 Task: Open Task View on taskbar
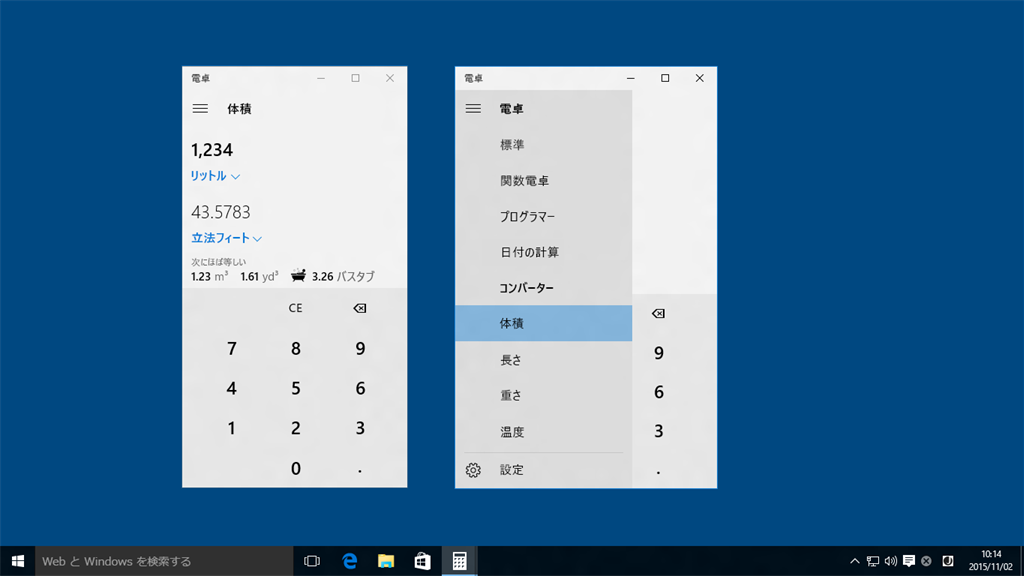[312, 561]
